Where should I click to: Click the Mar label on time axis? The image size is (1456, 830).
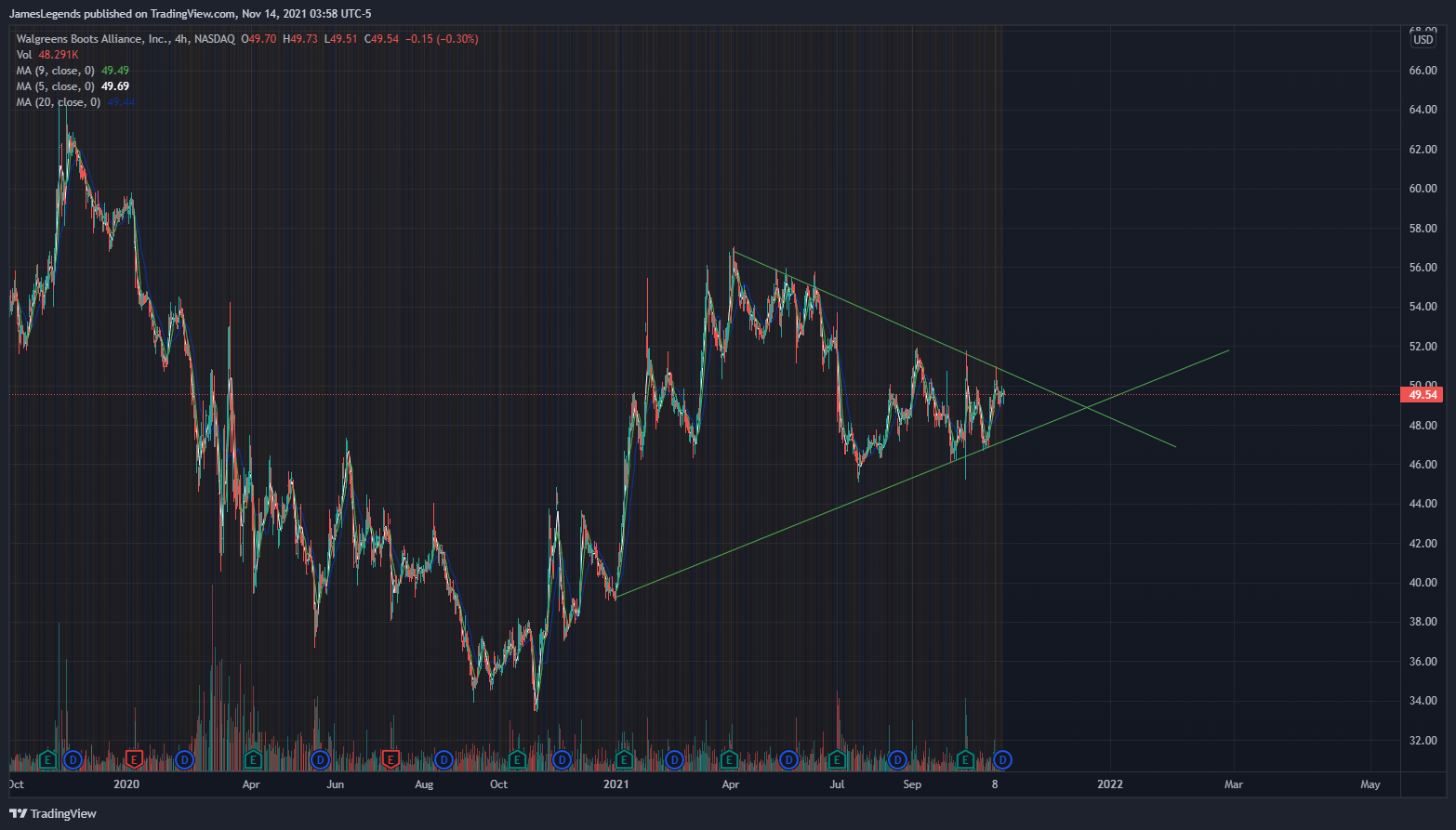1234,784
